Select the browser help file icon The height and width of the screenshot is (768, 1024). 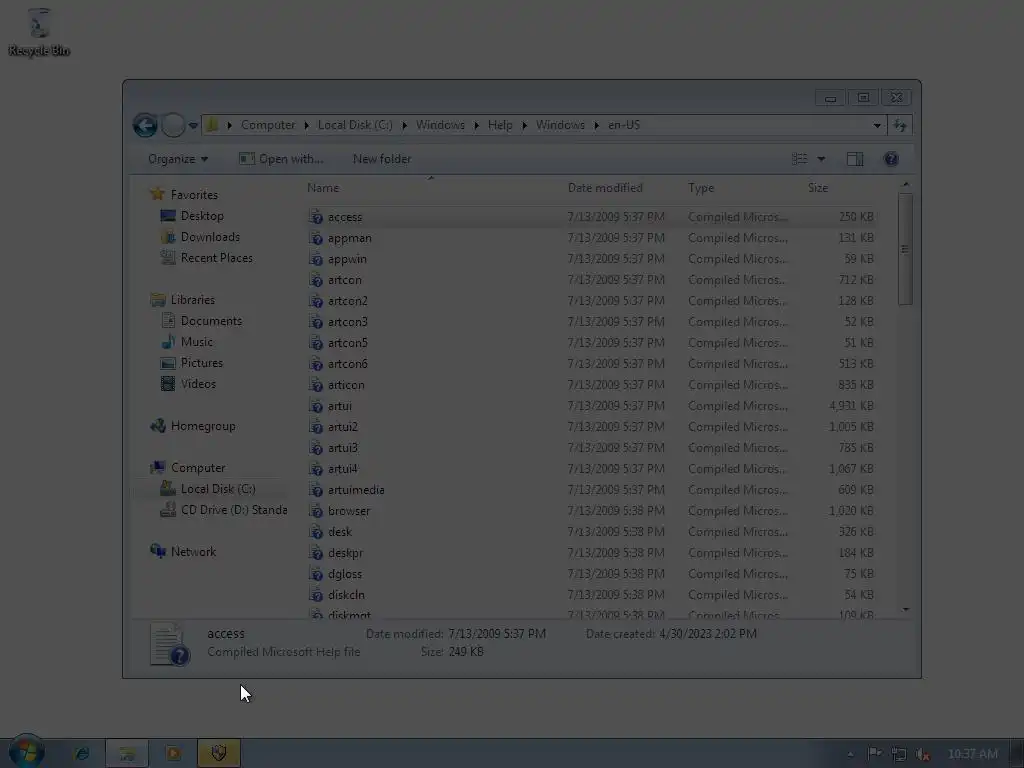coord(316,510)
